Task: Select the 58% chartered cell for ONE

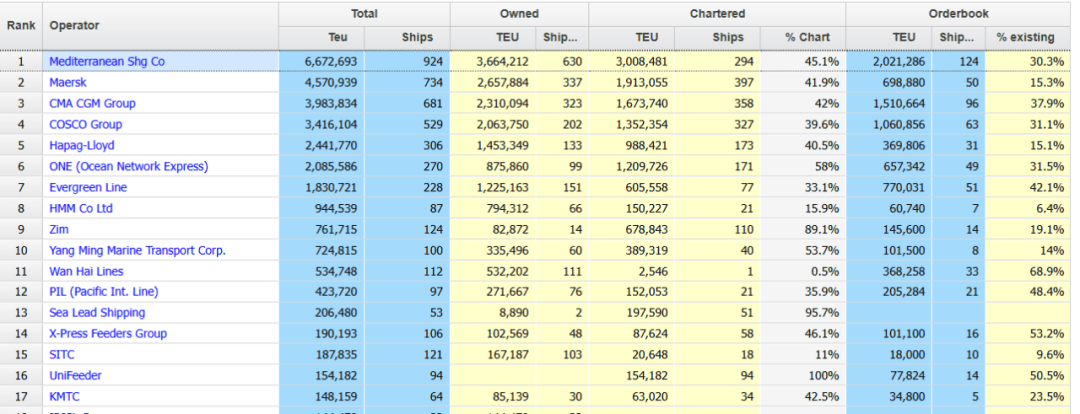Action: click(803, 166)
